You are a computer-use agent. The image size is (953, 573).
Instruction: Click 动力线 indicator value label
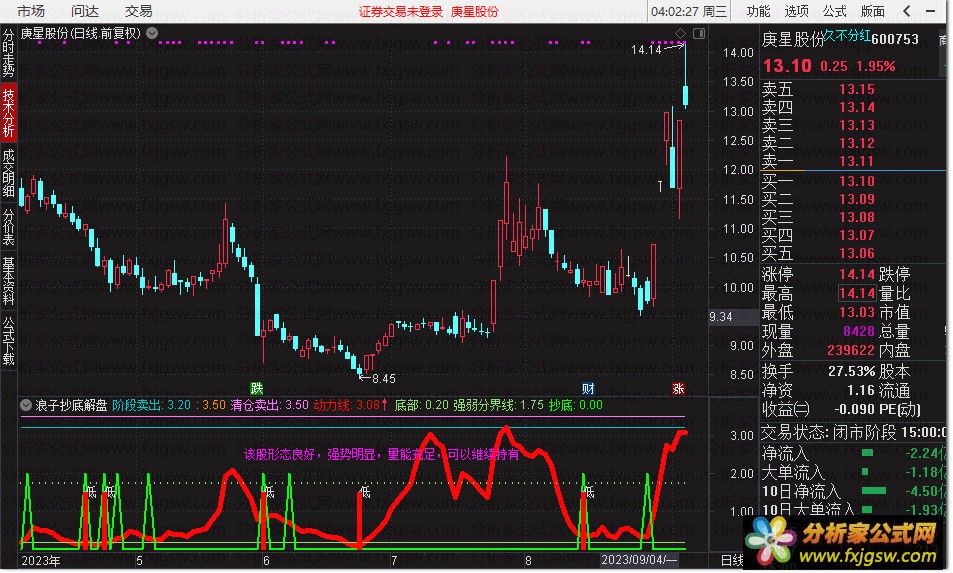pyautogui.click(x=351, y=405)
